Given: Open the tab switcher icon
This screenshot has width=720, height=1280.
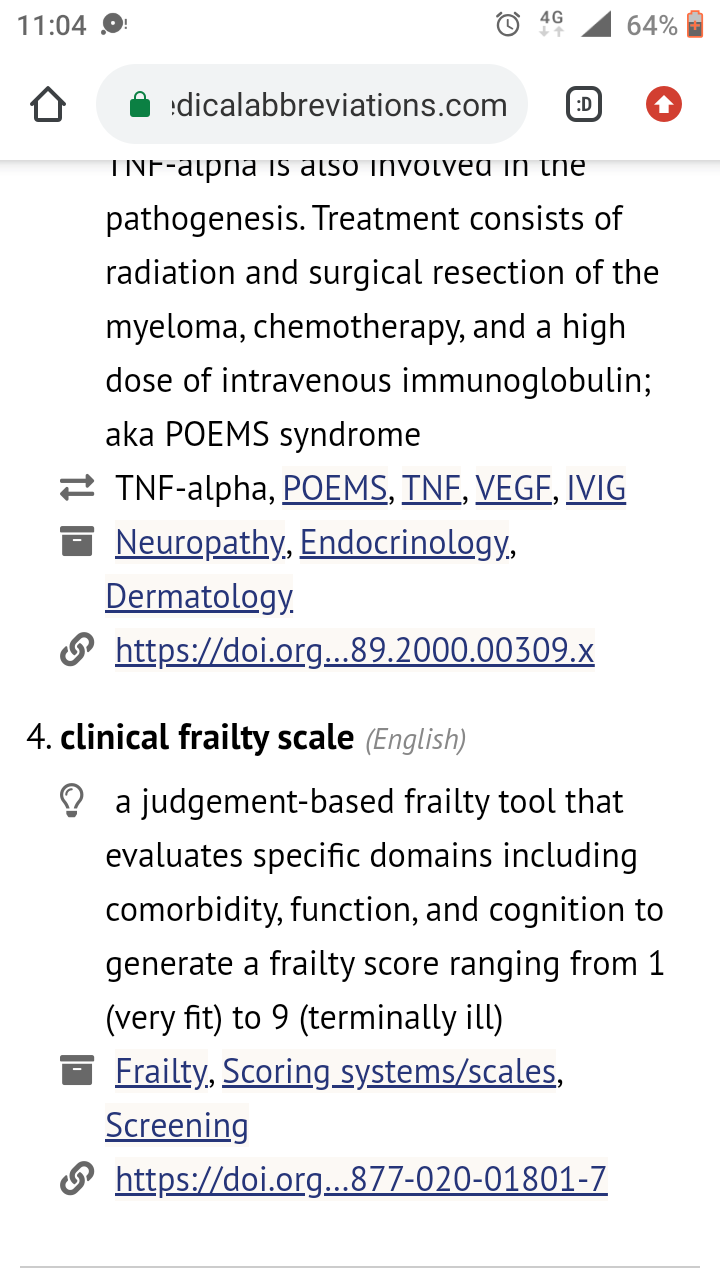Looking at the screenshot, I should tap(584, 105).
